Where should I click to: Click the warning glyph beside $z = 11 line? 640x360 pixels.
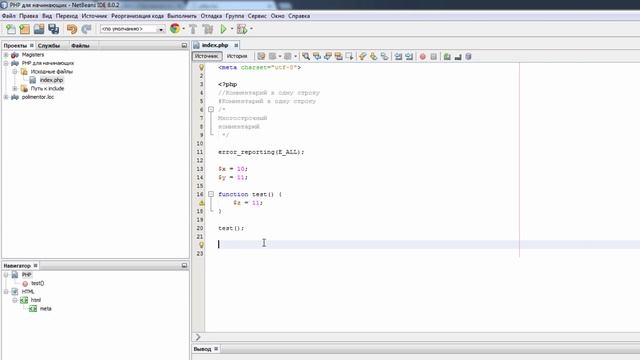tap(201, 202)
